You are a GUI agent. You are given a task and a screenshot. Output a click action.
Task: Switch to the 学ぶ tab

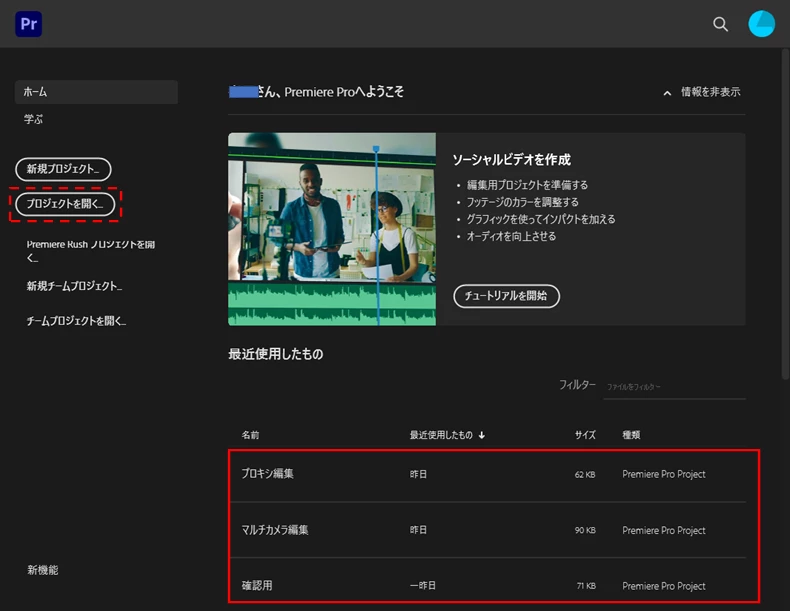click(x=33, y=119)
